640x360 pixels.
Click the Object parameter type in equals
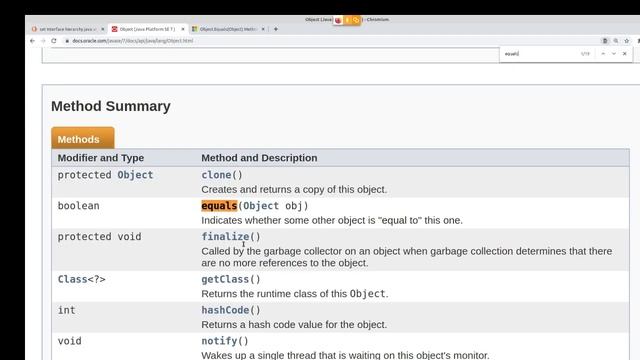click(x=261, y=206)
